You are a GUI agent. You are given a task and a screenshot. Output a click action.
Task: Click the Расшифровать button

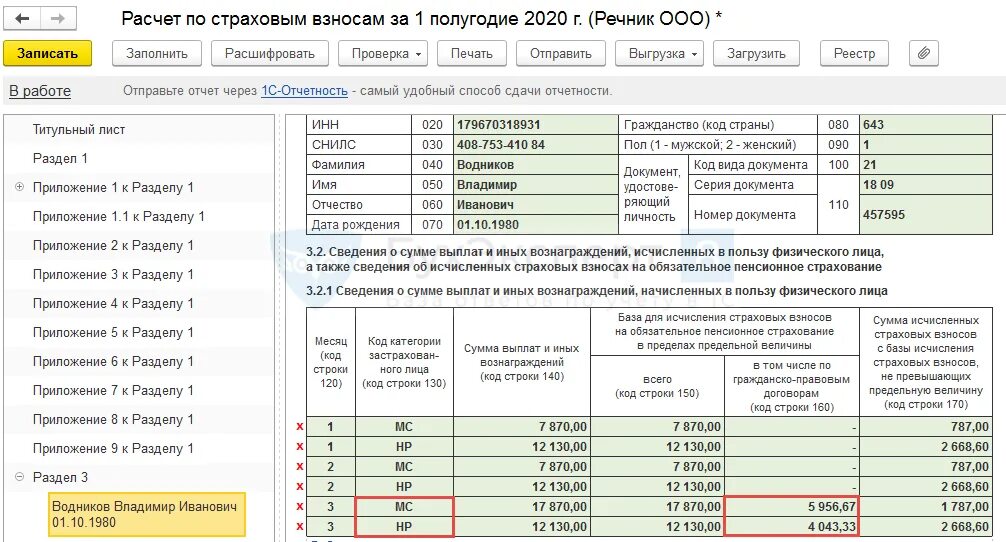point(269,53)
